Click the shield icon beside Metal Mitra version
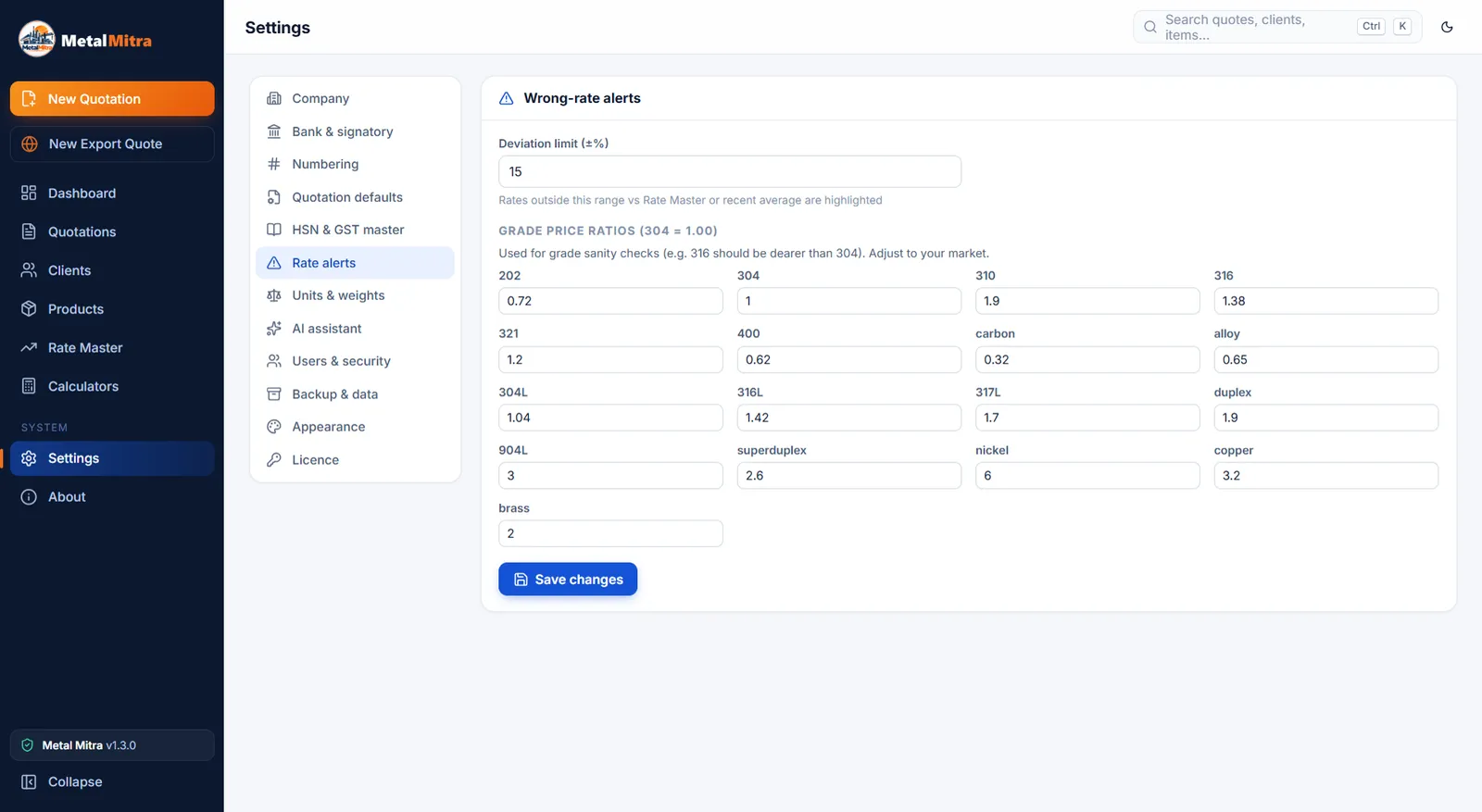The image size is (1482, 812). [x=28, y=745]
